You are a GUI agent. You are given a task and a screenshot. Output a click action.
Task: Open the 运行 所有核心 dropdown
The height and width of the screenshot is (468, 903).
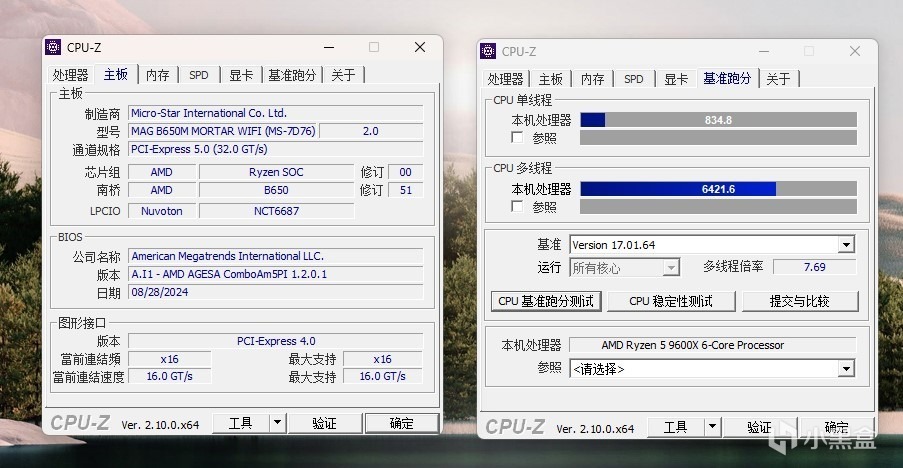(x=670, y=268)
